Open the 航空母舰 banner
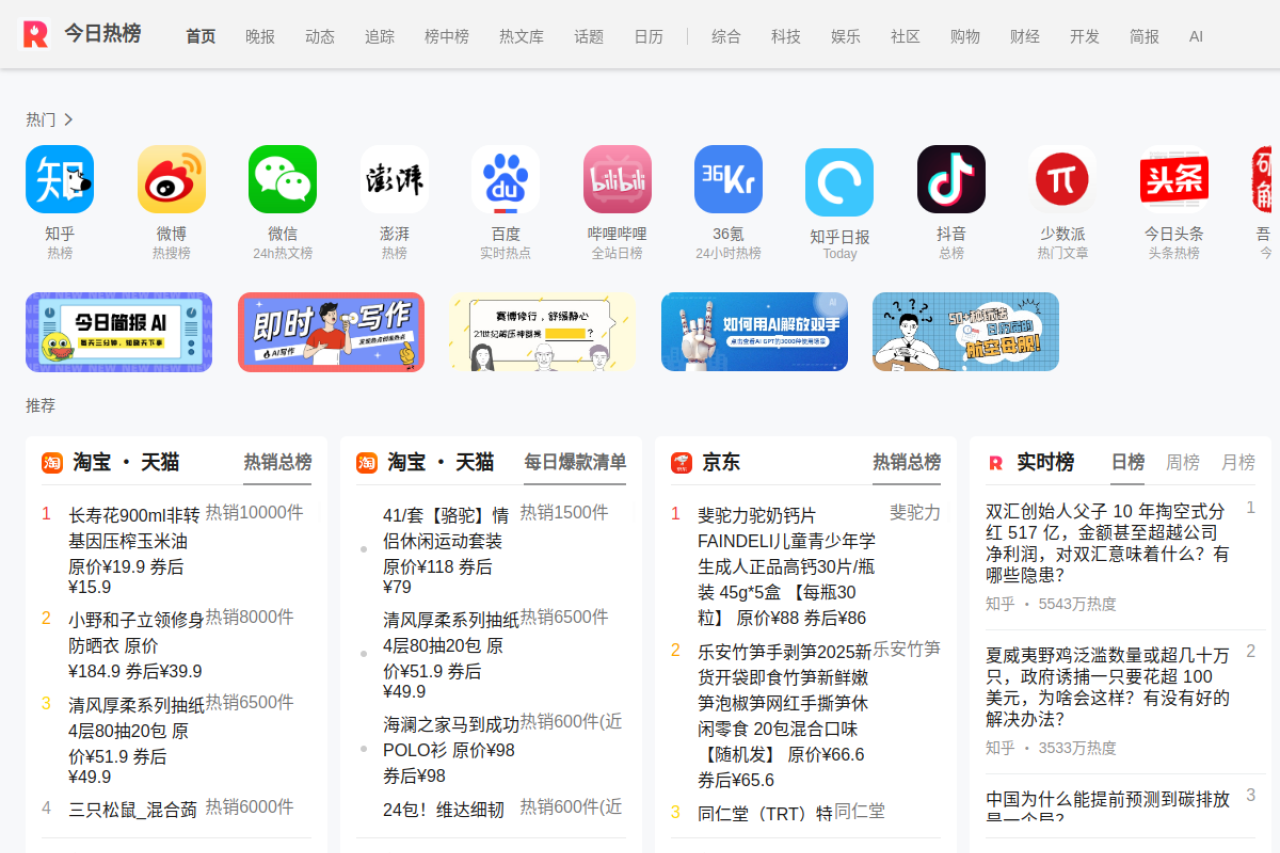Image resolution: width=1280 pixels, height=853 pixels. click(966, 332)
